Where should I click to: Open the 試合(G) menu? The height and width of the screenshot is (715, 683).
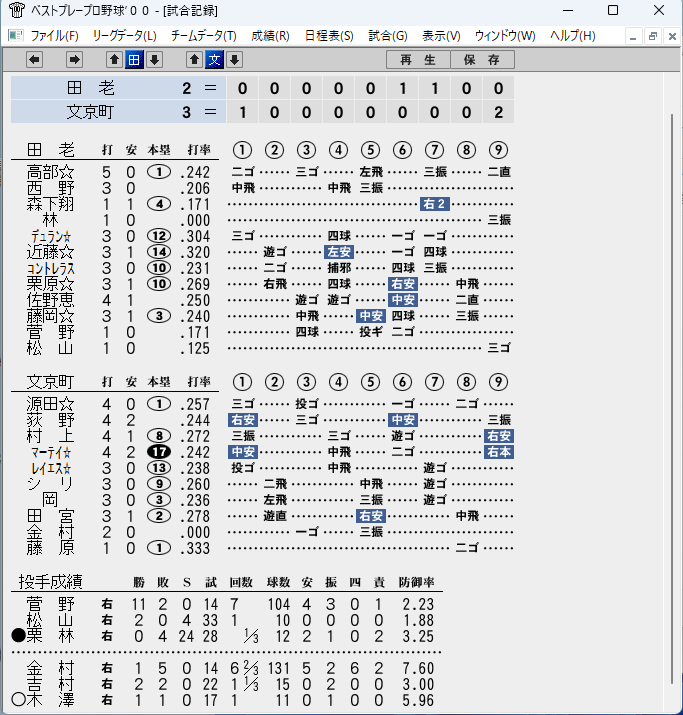point(388,36)
